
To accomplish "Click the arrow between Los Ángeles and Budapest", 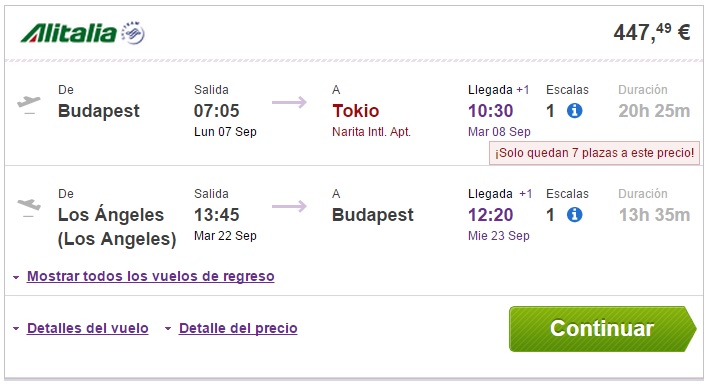I will (x=289, y=206).
